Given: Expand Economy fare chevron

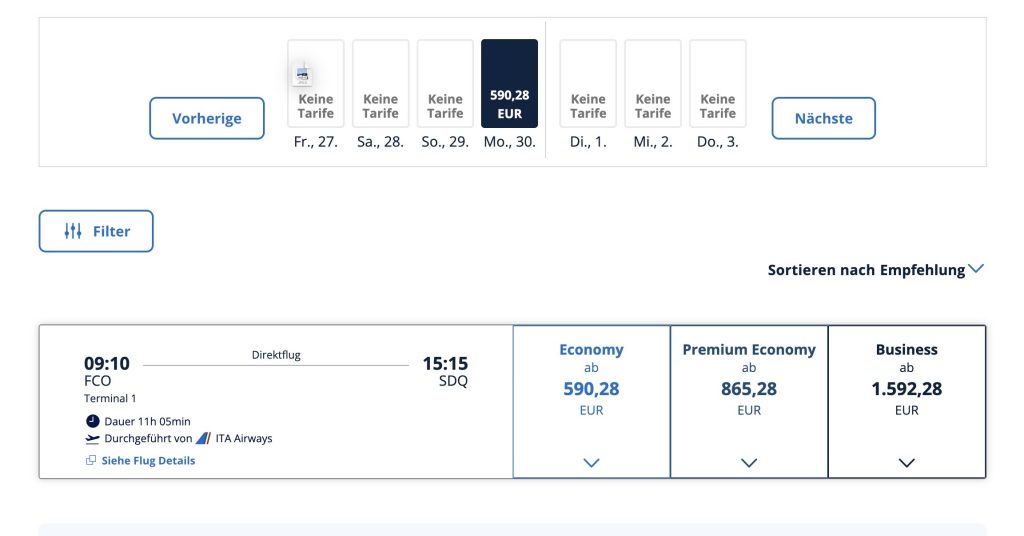Looking at the screenshot, I should click(591, 463).
